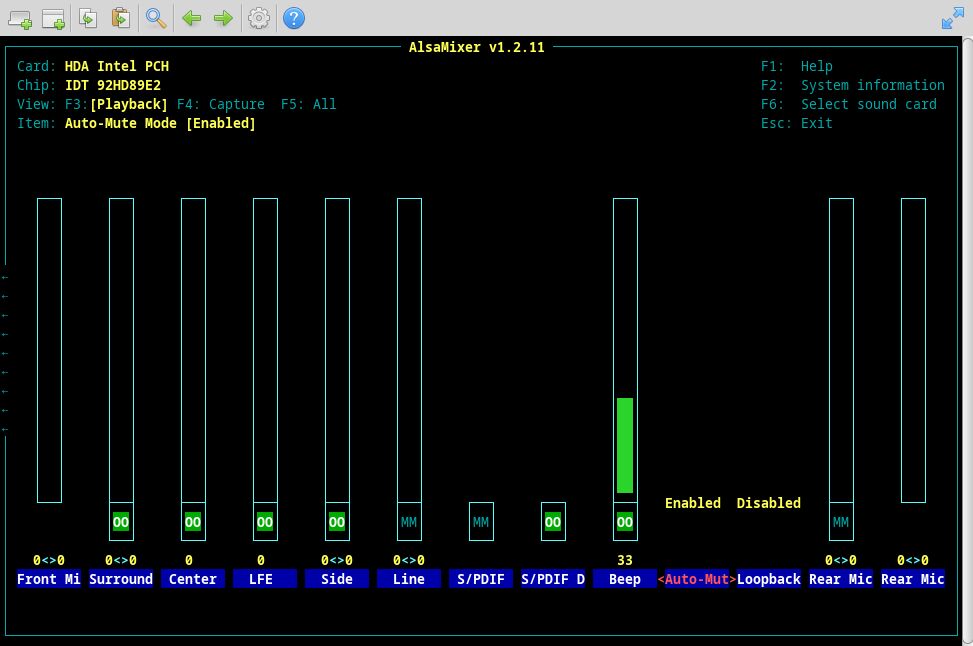Toggle mute box under Side channel
The width and height of the screenshot is (973, 646).
(337, 522)
